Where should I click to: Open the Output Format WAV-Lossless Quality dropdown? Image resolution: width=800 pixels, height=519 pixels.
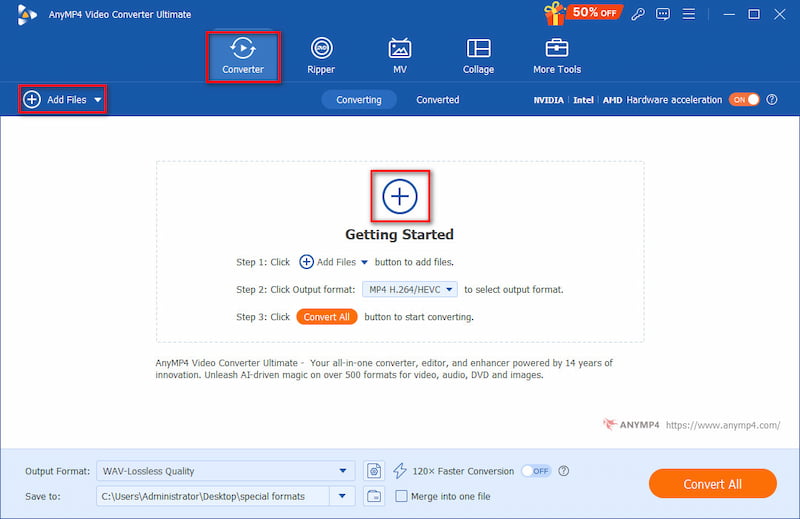(226, 471)
